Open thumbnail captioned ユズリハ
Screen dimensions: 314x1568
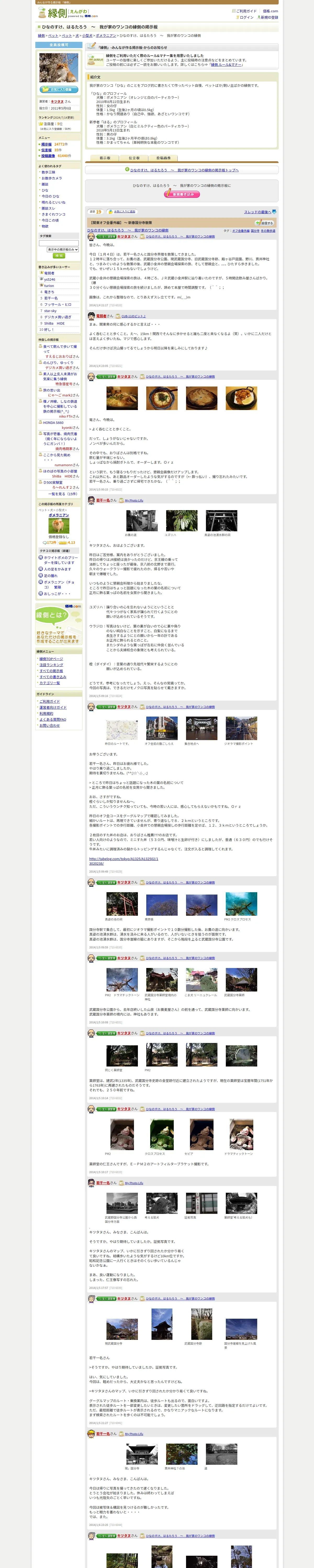pos(182,521)
